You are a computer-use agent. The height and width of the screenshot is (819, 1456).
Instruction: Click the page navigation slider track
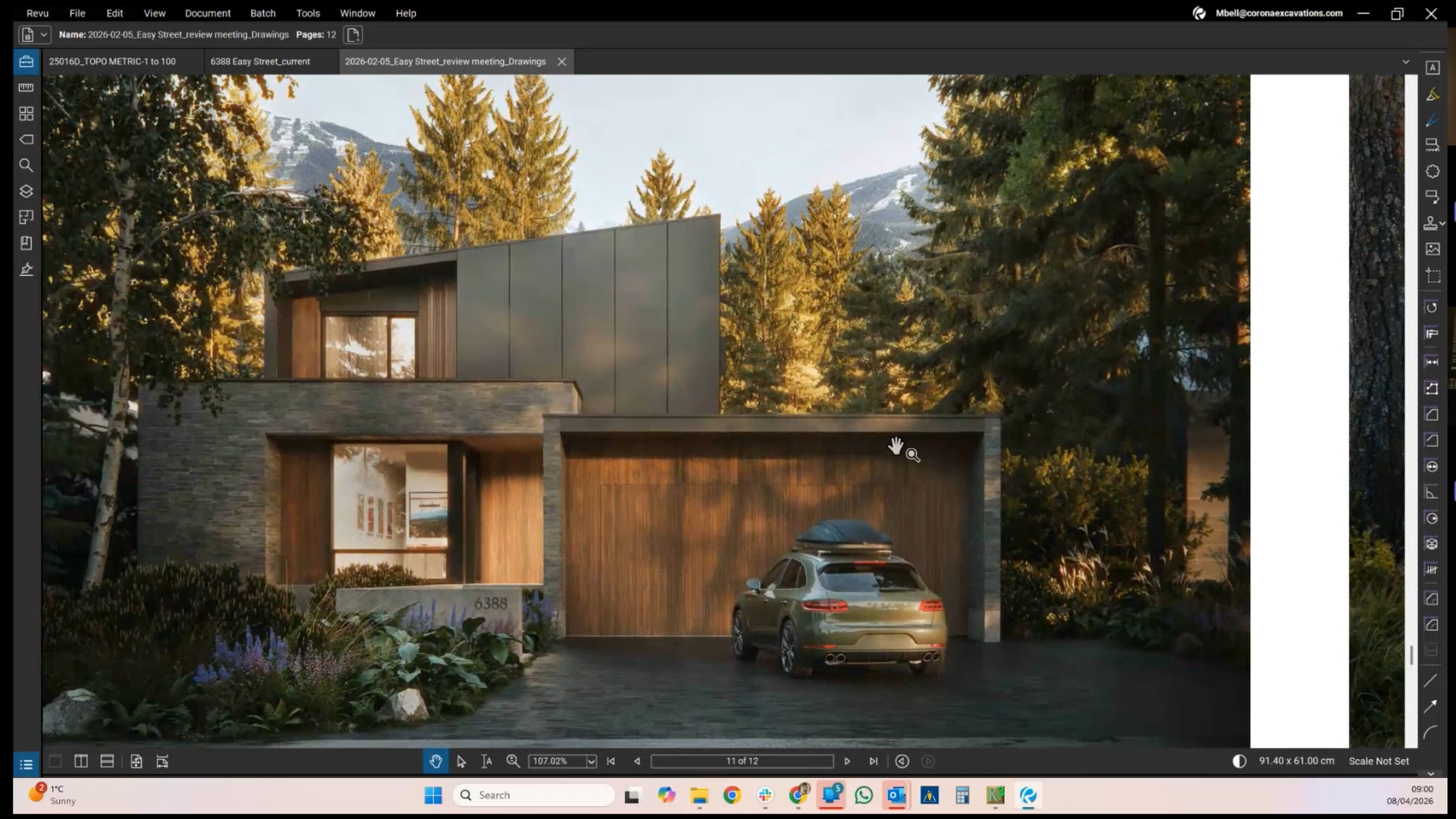[742, 761]
